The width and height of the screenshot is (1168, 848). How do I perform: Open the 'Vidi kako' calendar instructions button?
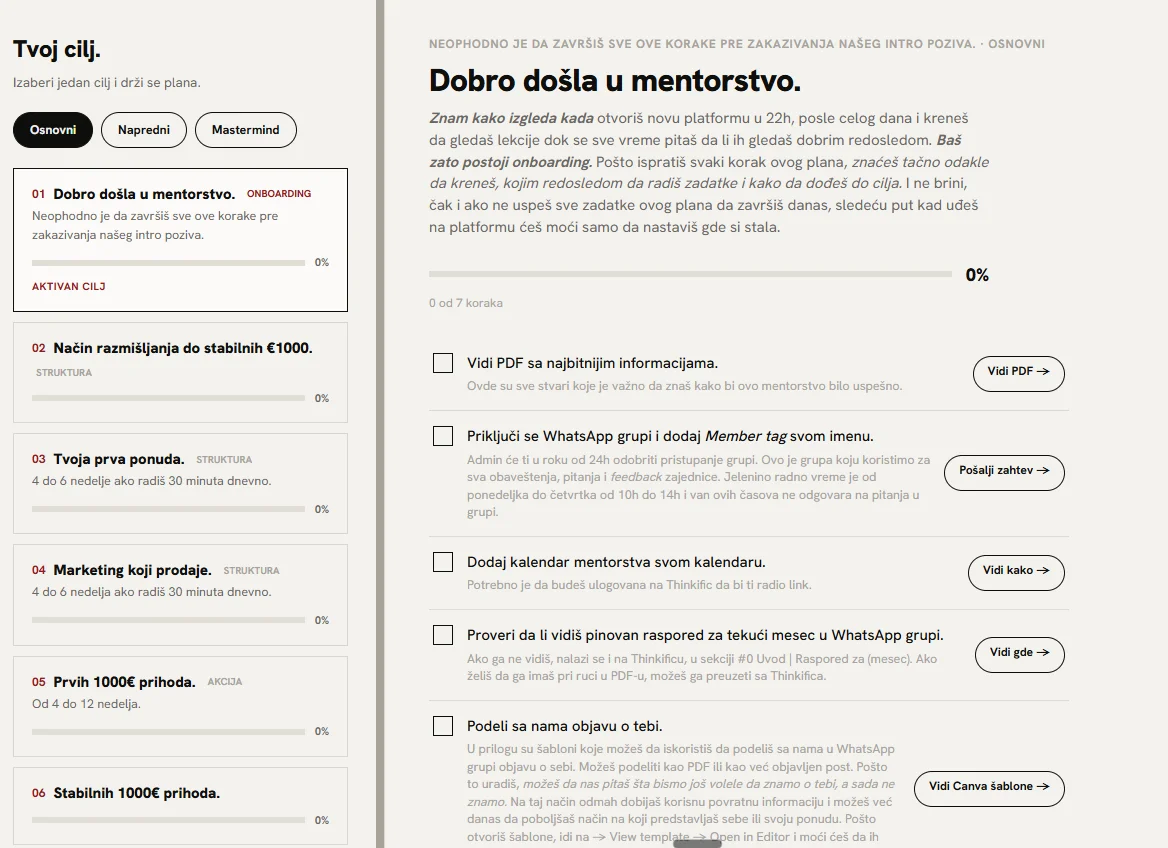click(x=1016, y=572)
